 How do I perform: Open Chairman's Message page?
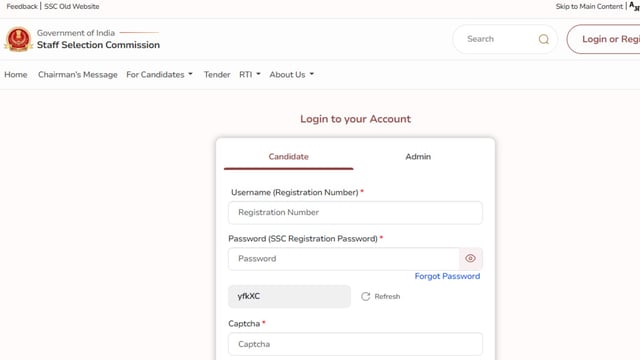click(78, 75)
